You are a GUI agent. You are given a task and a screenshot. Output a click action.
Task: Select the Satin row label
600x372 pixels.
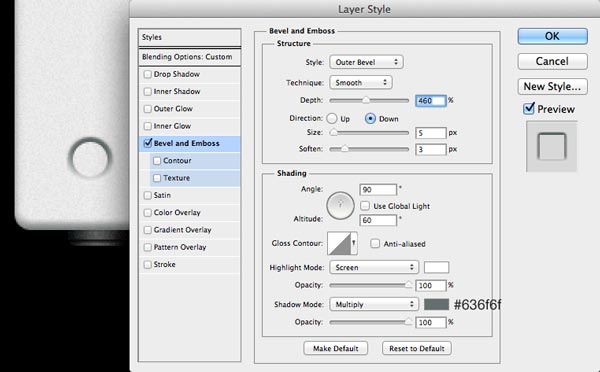(162, 195)
